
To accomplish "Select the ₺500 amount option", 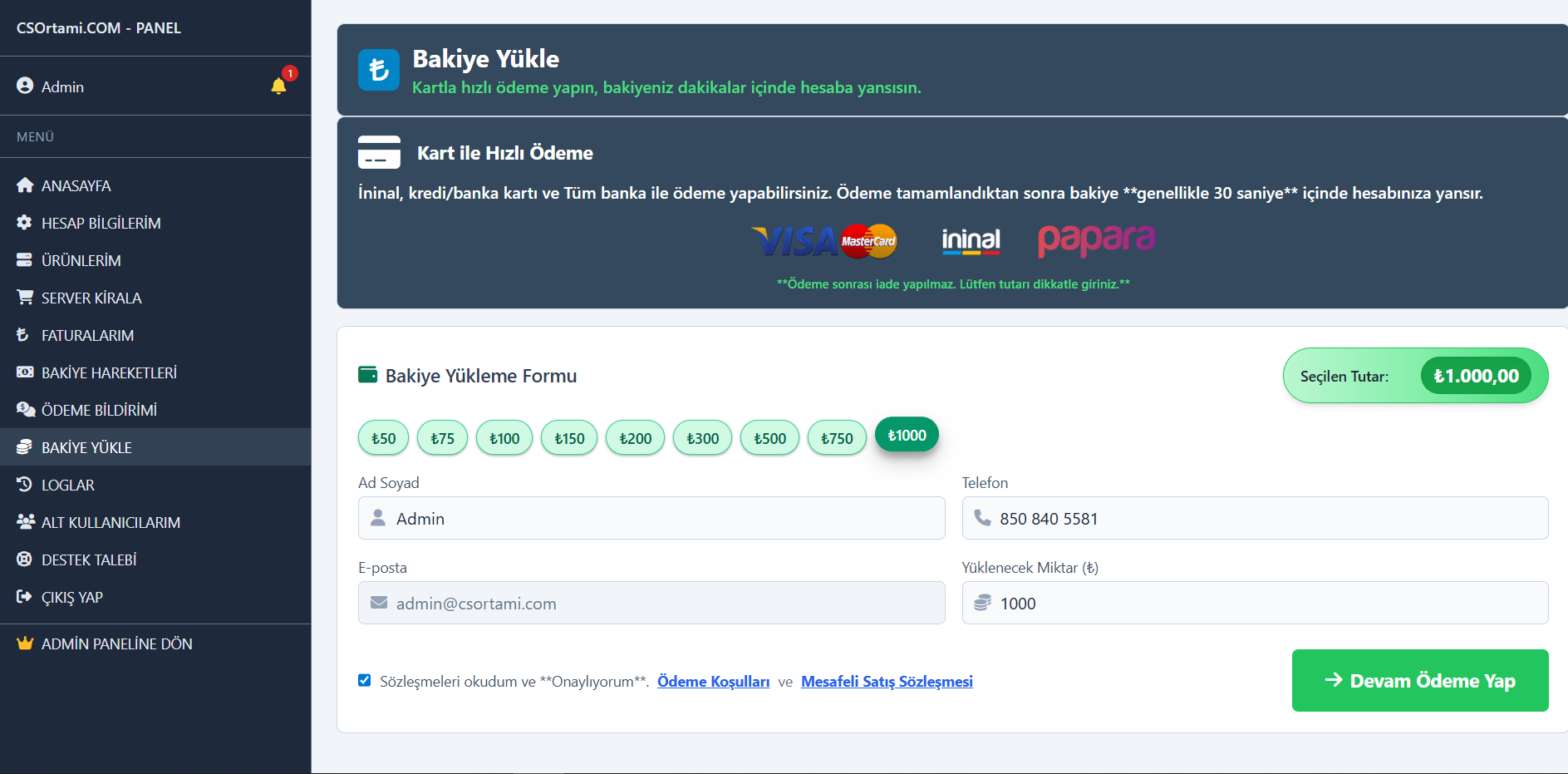I will click(x=769, y=436).
